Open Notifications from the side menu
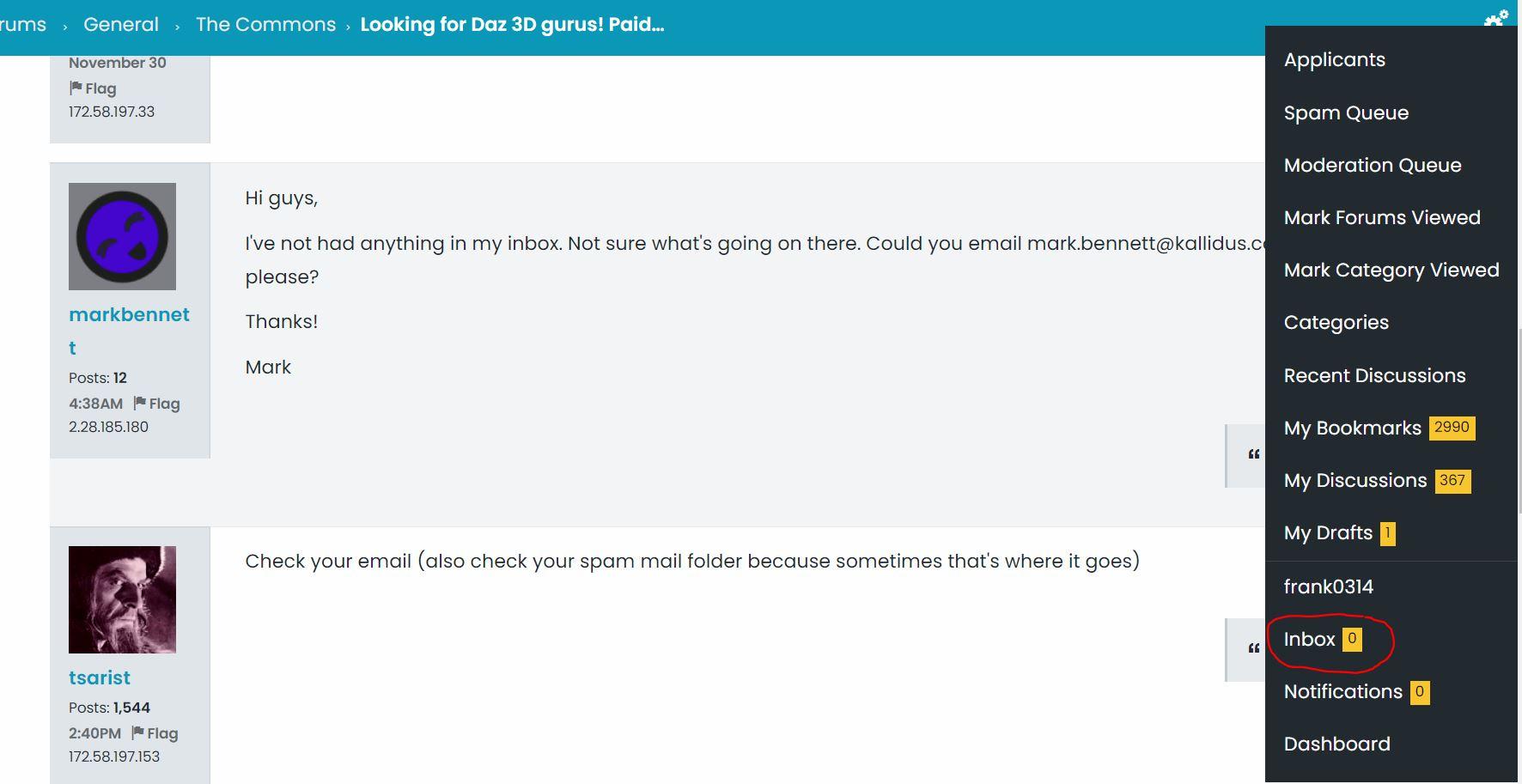Screen dimensions: 1522x784 point(1342,692)
